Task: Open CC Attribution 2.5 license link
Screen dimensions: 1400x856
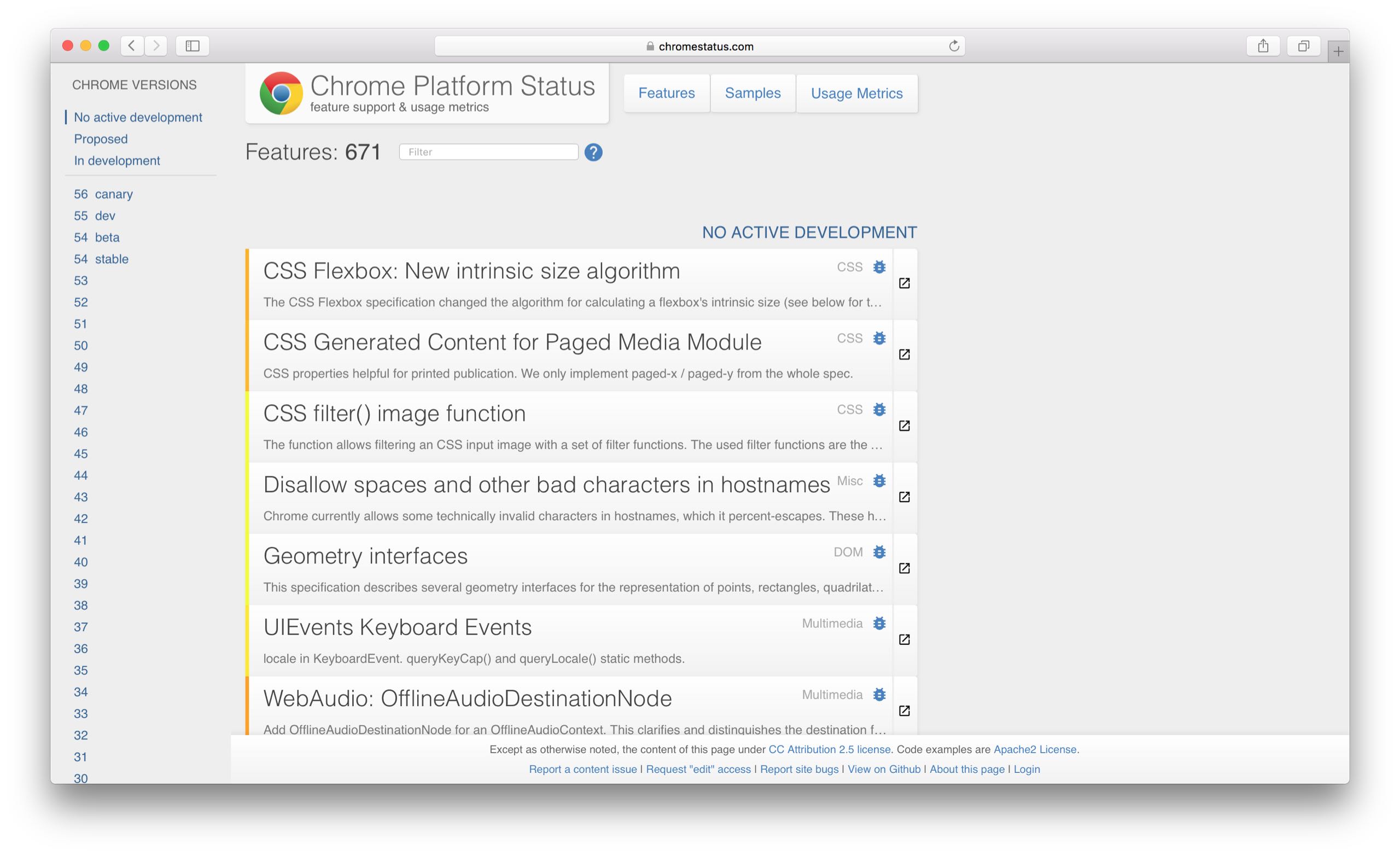Action: click(x=829, y=749)
